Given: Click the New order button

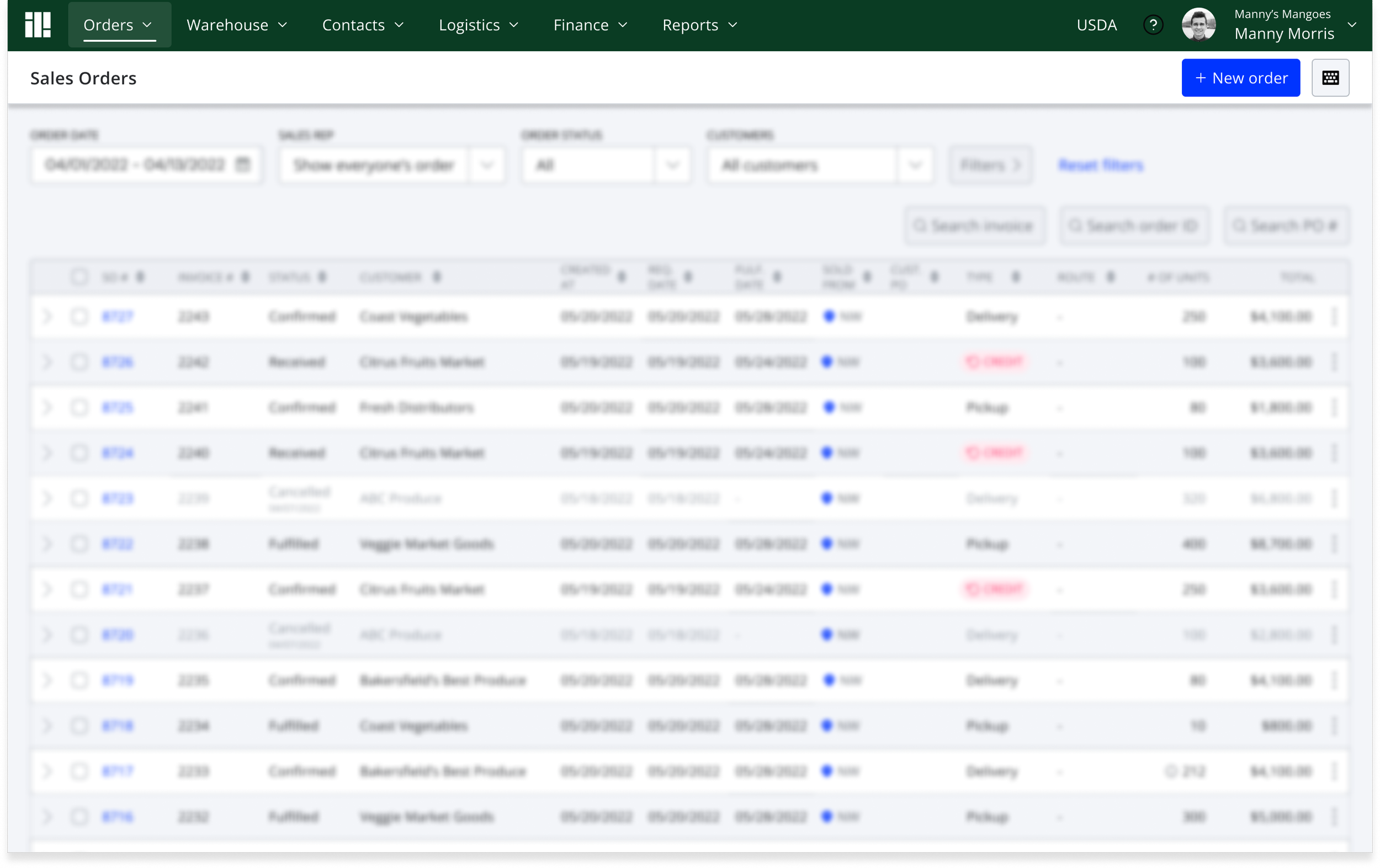Looking at the screenshot, I should point(1240,78).
